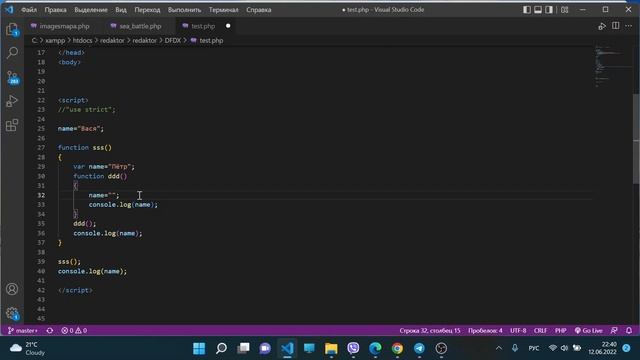The height and width of the screenshot is (360, 640).
Task: Open the Explorer view in activity bar
Action: [12, 29]
